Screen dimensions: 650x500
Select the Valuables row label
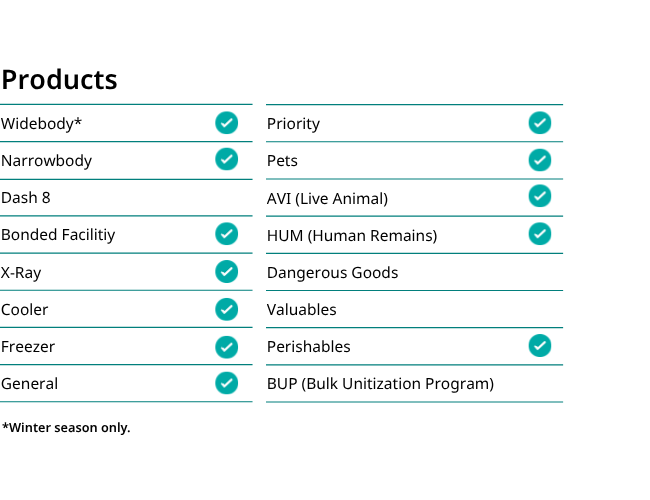301,310
